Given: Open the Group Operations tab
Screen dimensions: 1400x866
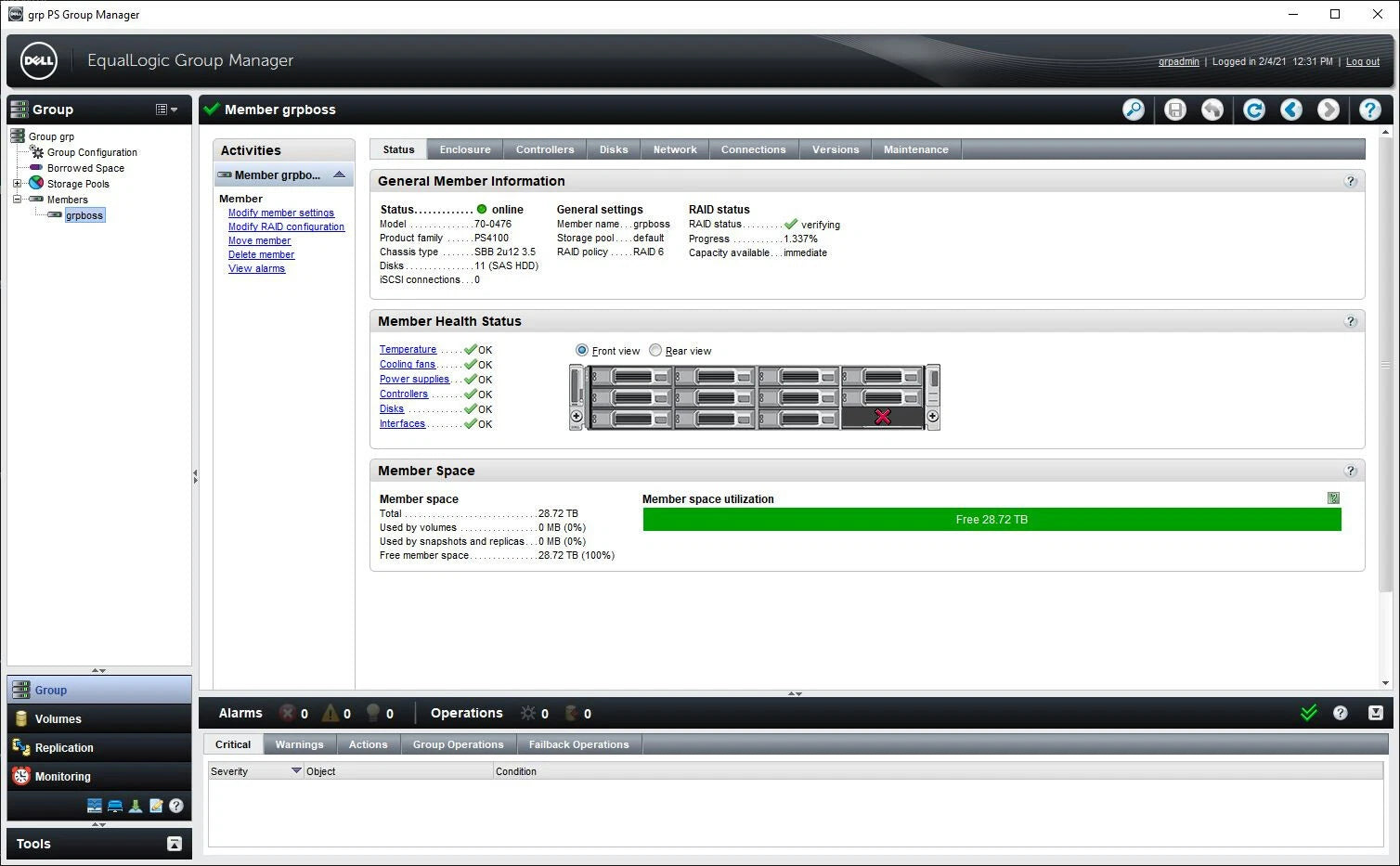Looking at the screenshot, I should click(459, 744).
